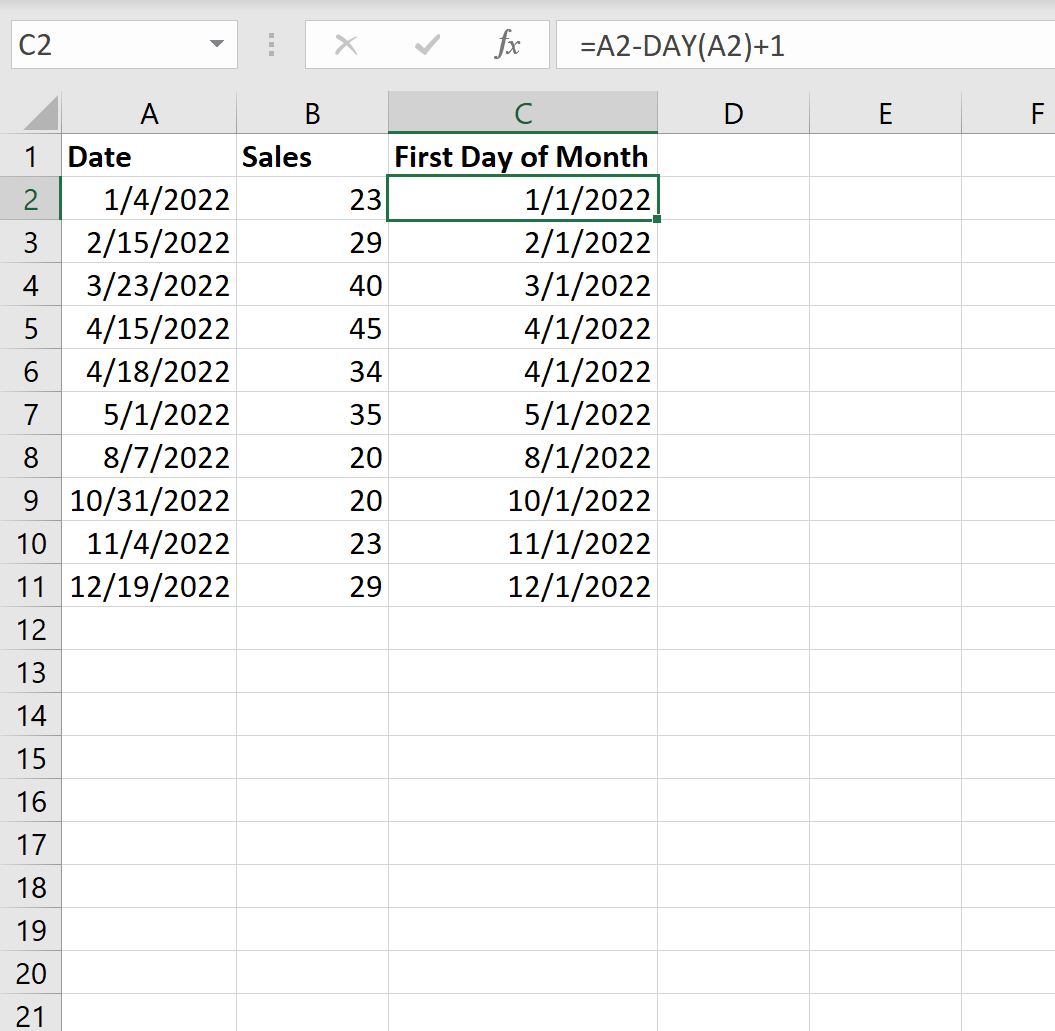Click the Select All corner triangle
The width and height of the screenshot is (1055, 1031).
coord(40,112)
